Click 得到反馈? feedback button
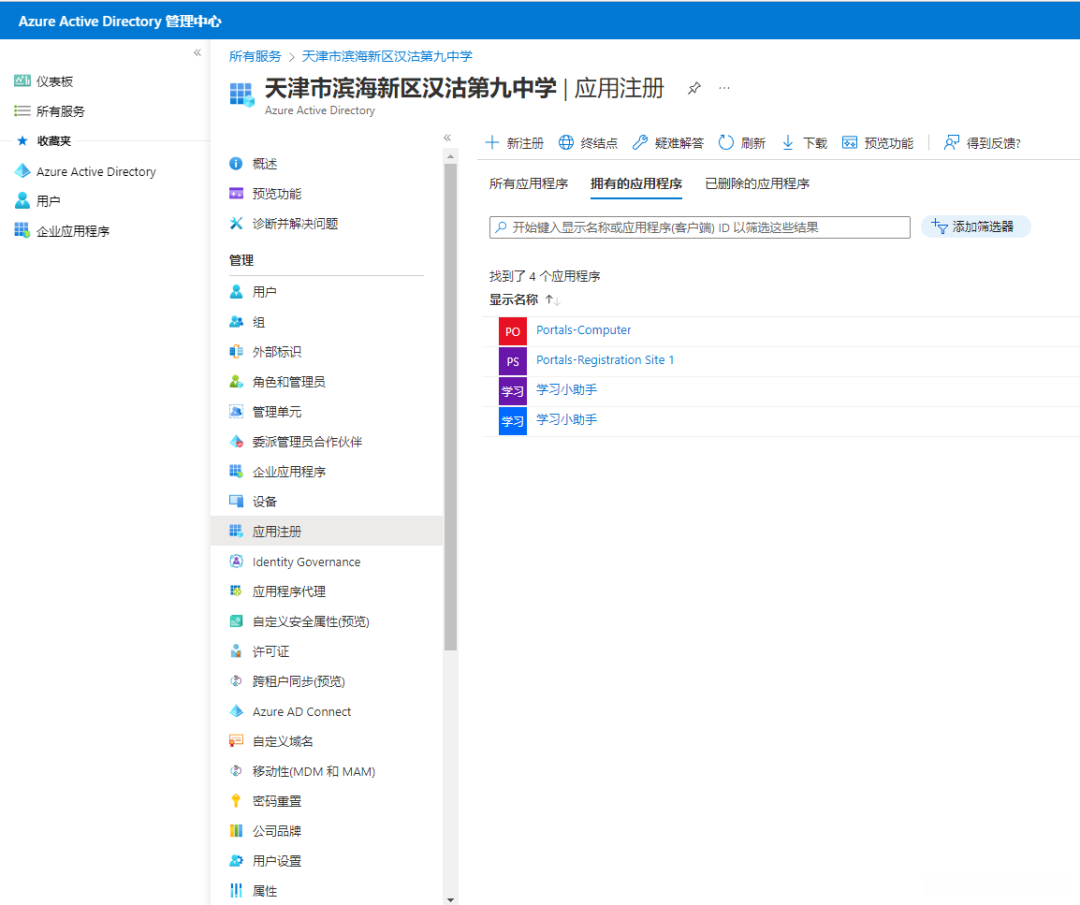 click(982, 143)
